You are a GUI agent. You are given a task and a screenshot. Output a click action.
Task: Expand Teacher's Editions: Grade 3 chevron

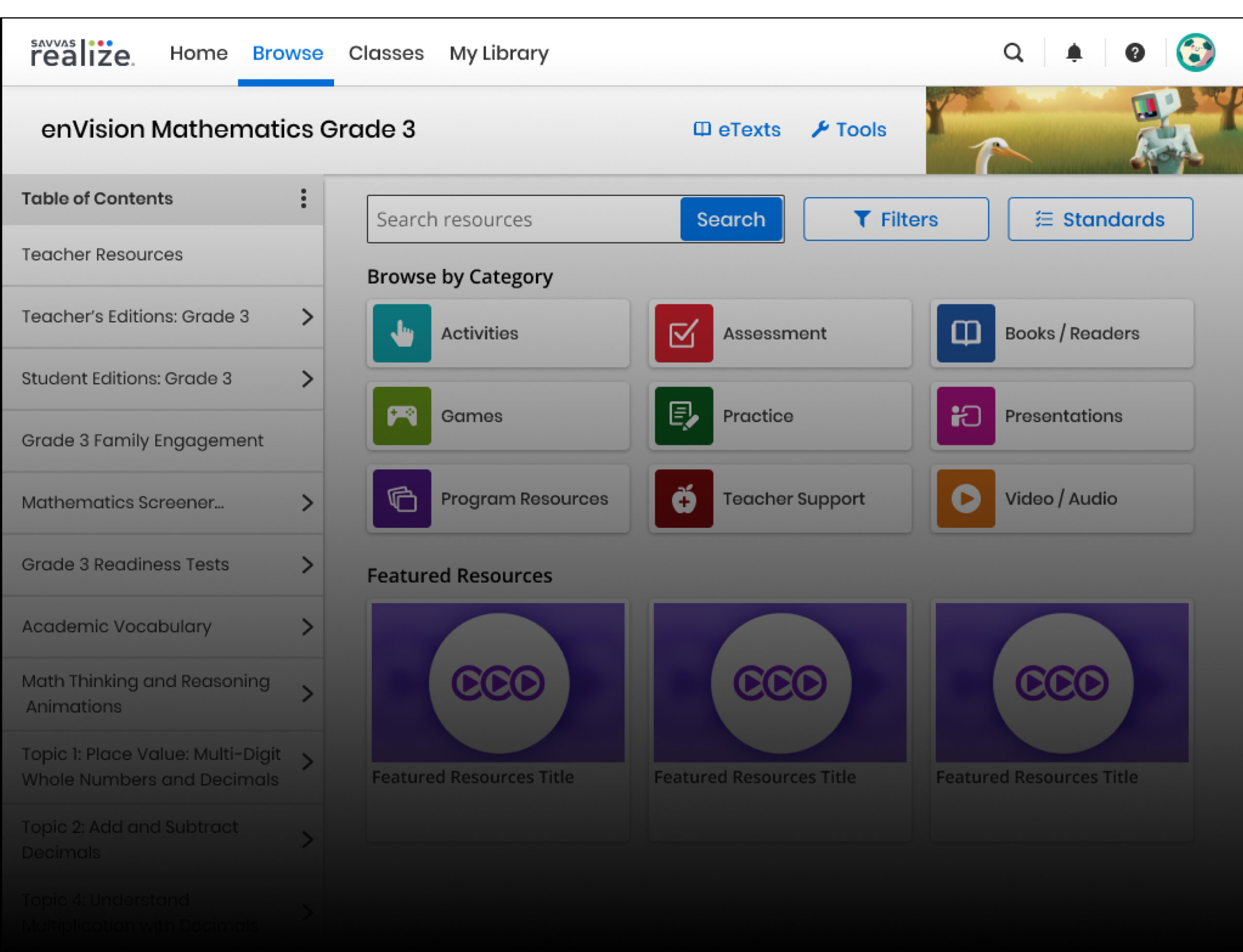(307, 317)
